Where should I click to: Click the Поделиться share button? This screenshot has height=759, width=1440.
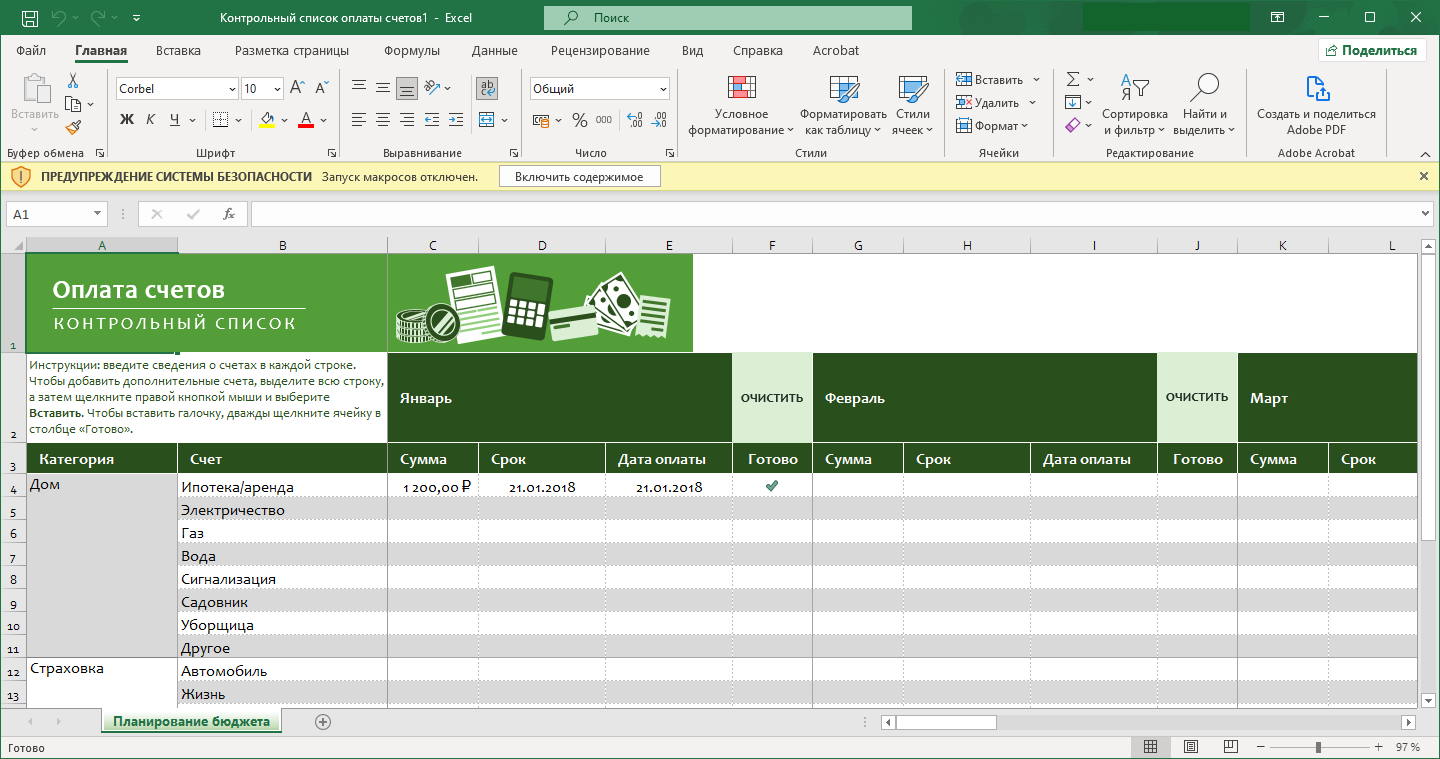click(x=1372, y=51)
